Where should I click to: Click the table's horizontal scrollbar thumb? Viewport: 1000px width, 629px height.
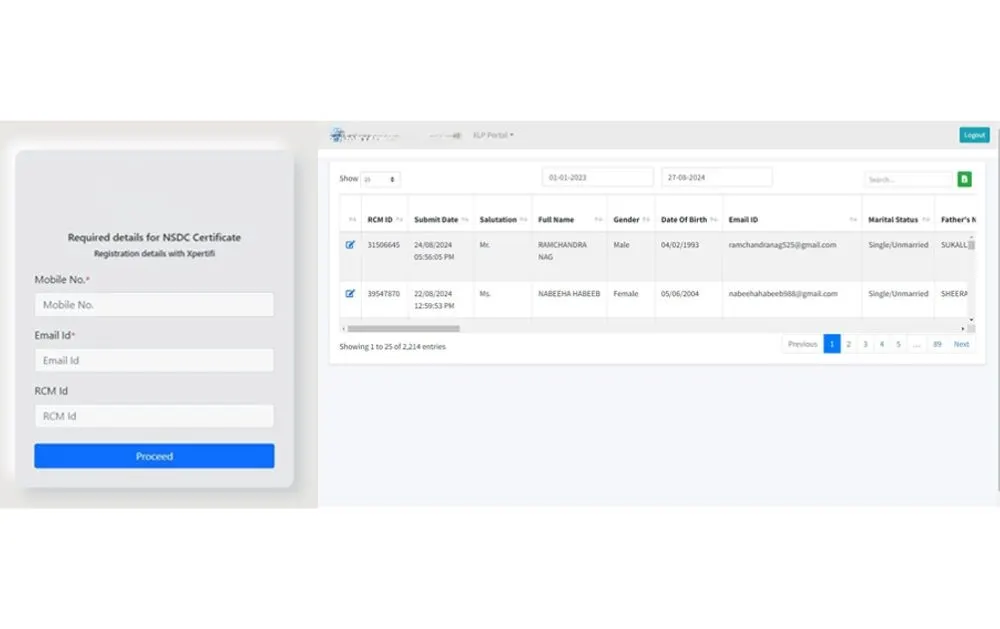click(x=403, y=329)
